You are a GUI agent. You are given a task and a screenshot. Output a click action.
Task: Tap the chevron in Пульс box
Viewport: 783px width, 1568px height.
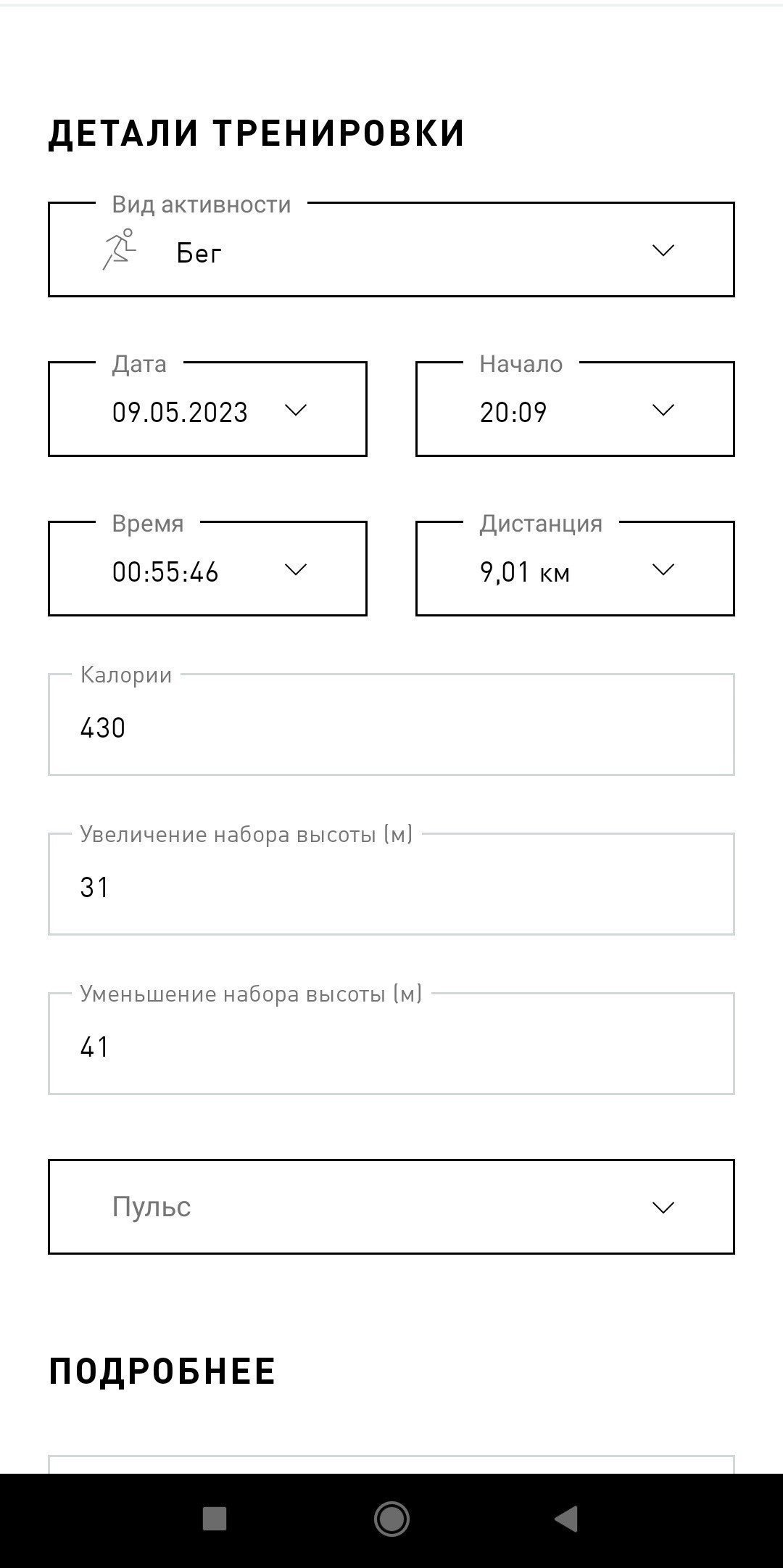(x=663, y=1208)
